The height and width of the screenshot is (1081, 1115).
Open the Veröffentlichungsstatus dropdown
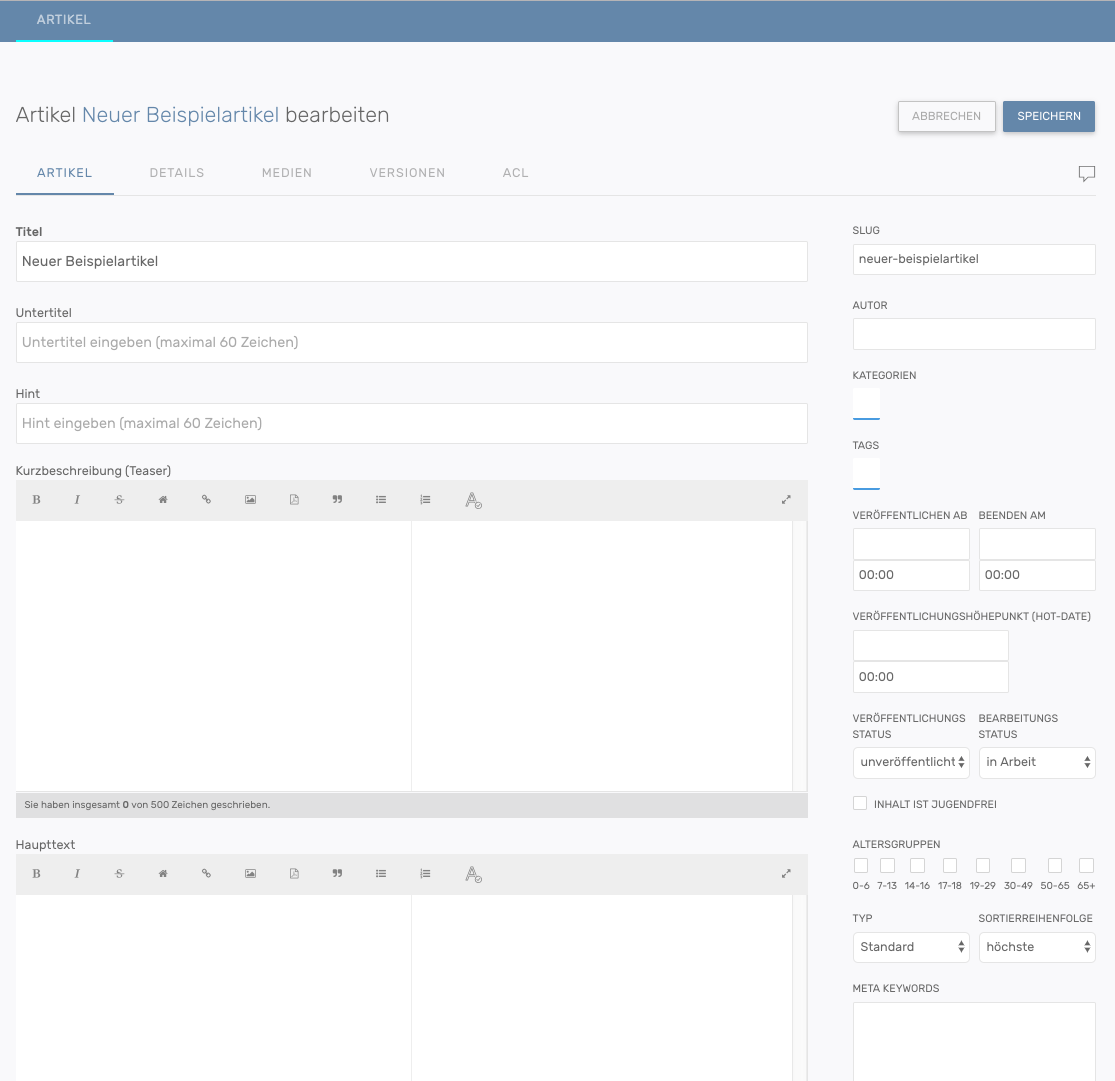point(911,762)
